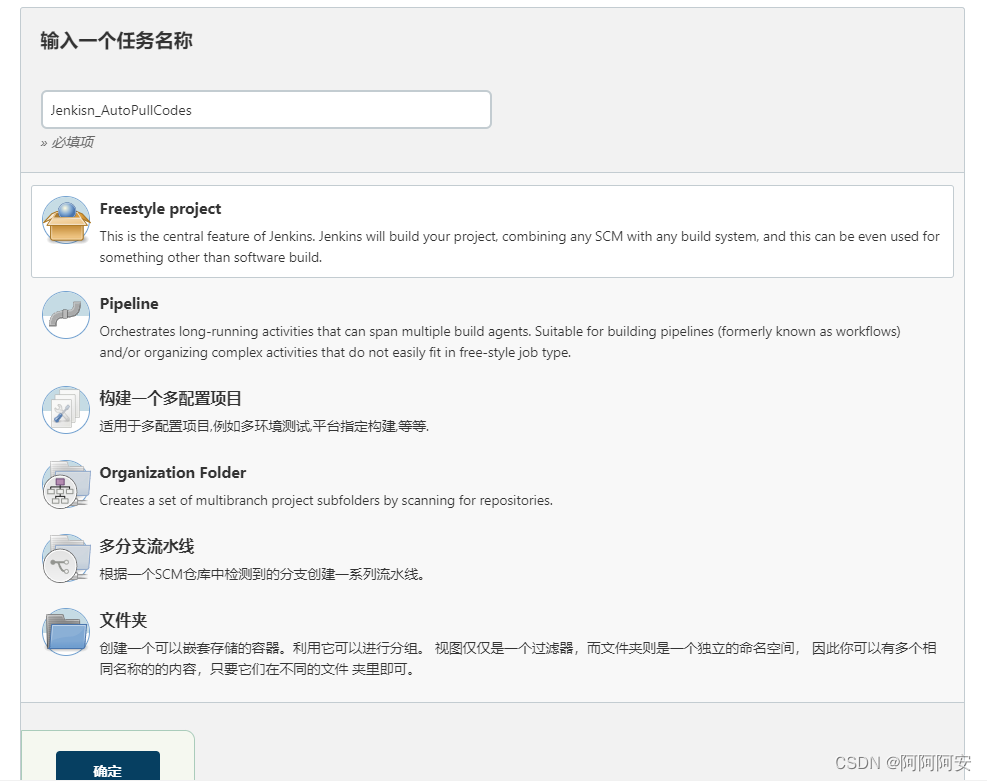Click the Freestyle project box icon
Viewport: 987px width, 781px height.
click(x=66, y=220)
